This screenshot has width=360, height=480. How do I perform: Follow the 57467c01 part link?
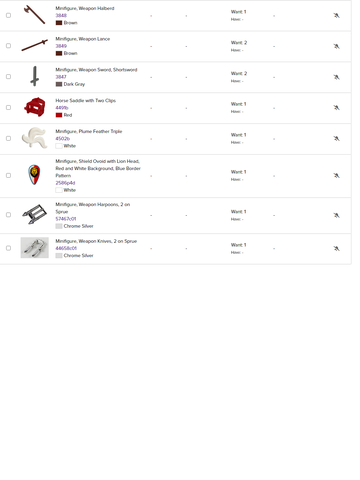(66, 219)
